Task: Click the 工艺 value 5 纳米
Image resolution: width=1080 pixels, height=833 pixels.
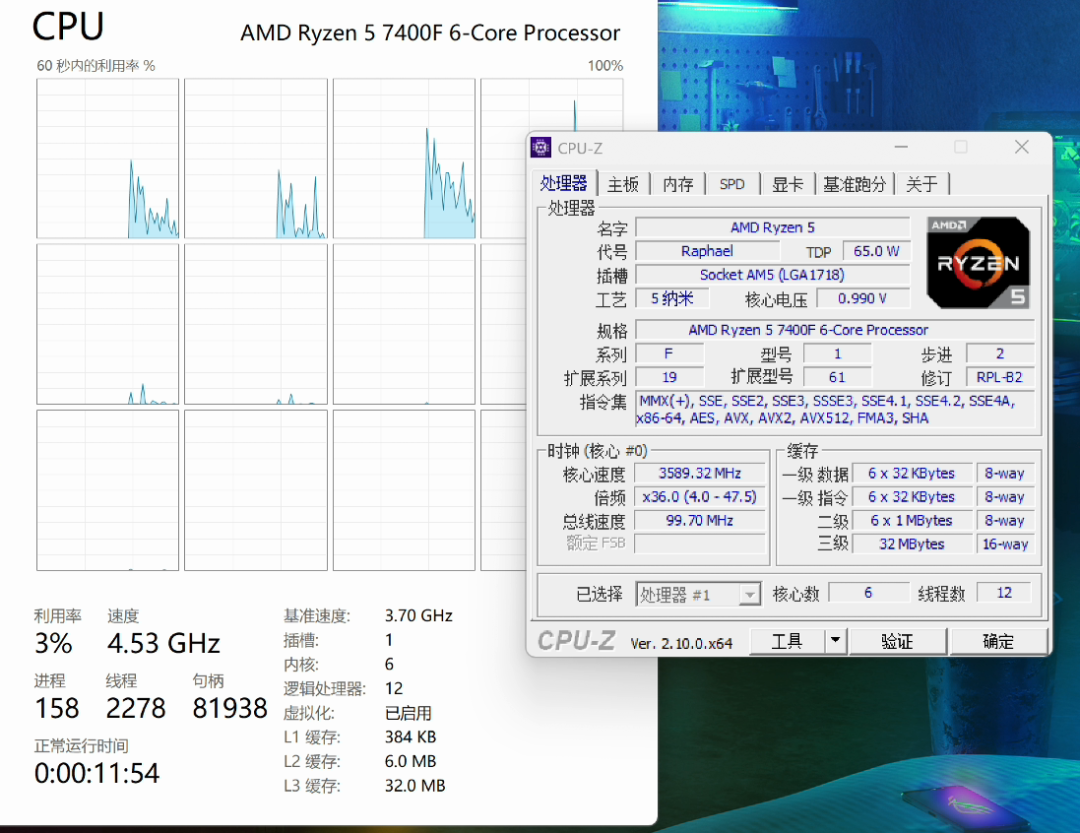Action: pyautogui.click(x=672, y=298)
